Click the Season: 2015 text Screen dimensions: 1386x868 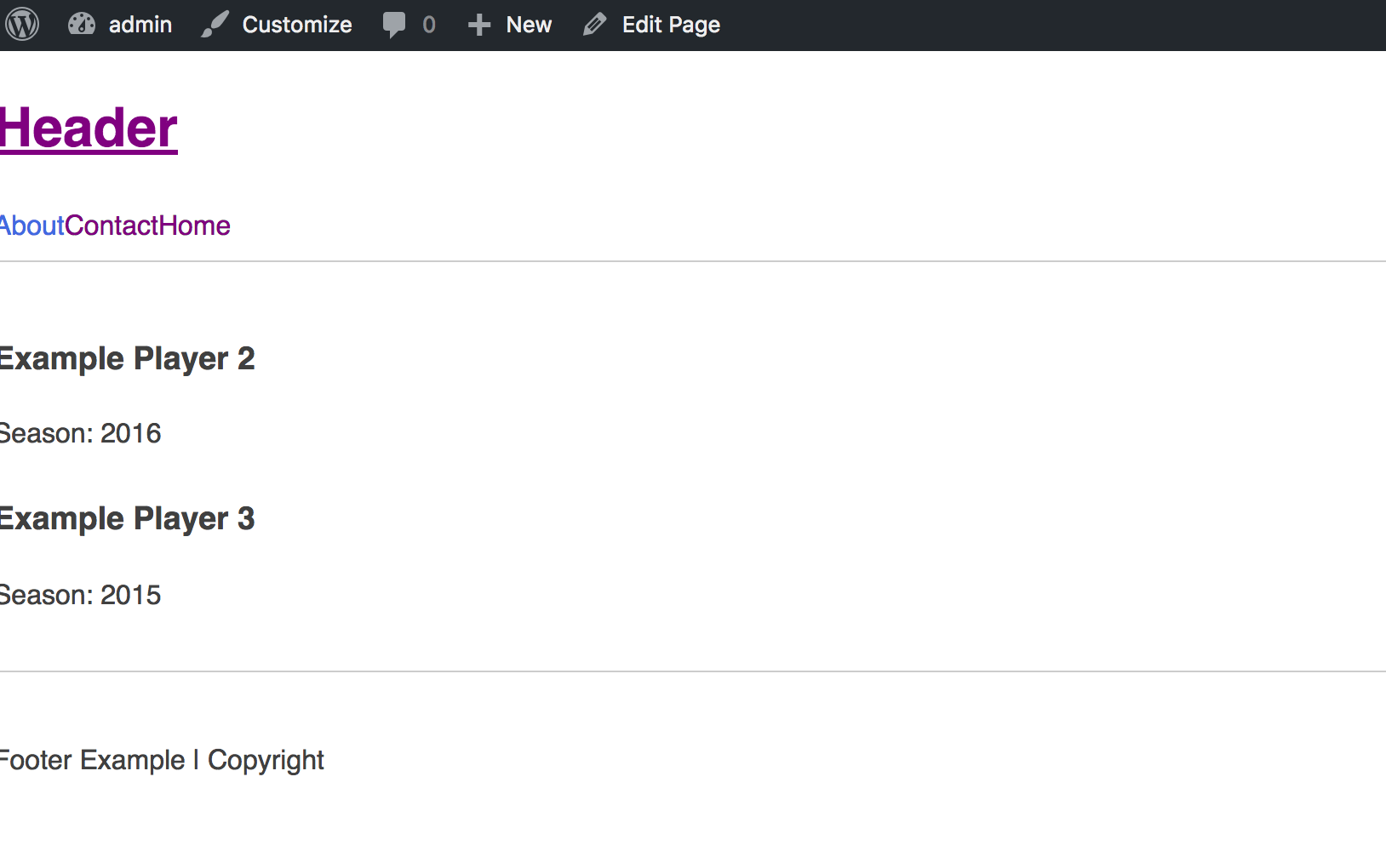coord(80,595)
